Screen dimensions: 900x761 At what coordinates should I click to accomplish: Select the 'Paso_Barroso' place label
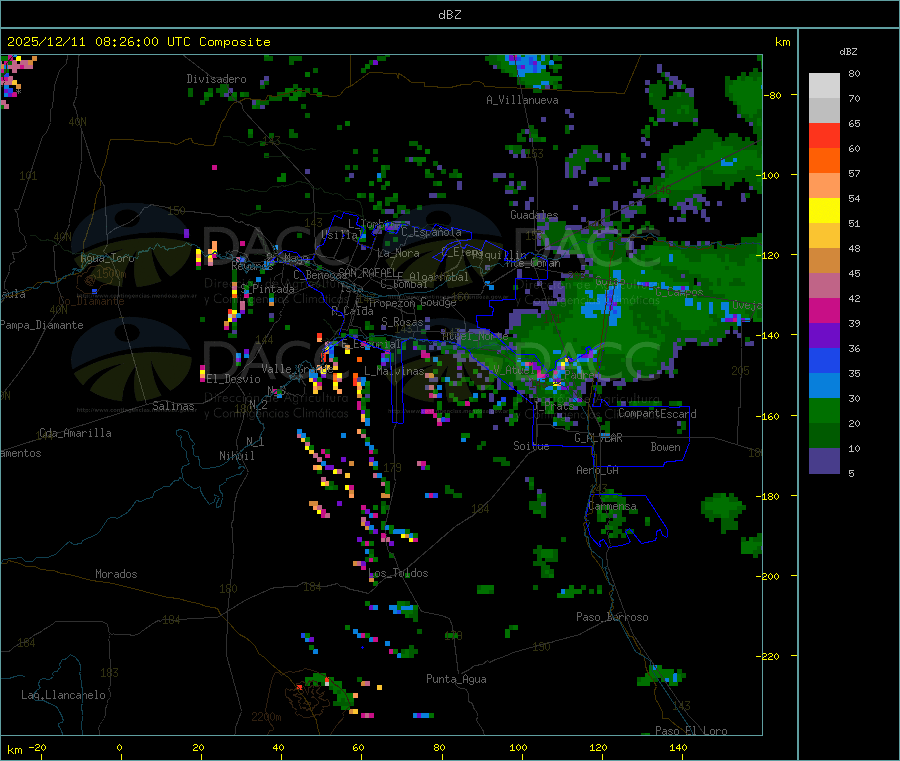pos(612,617)
